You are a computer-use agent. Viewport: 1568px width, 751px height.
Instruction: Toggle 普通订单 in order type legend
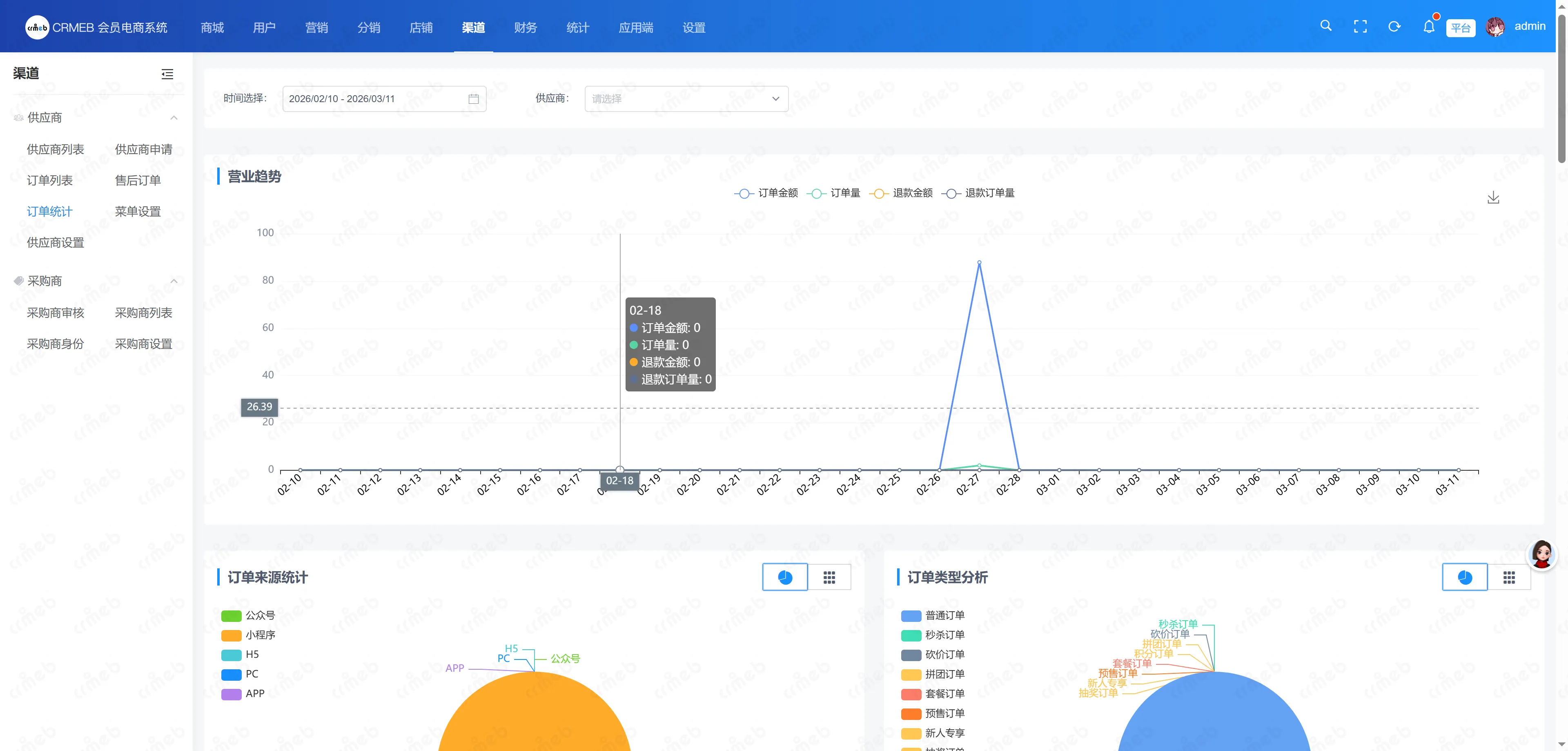click(933, 616)
